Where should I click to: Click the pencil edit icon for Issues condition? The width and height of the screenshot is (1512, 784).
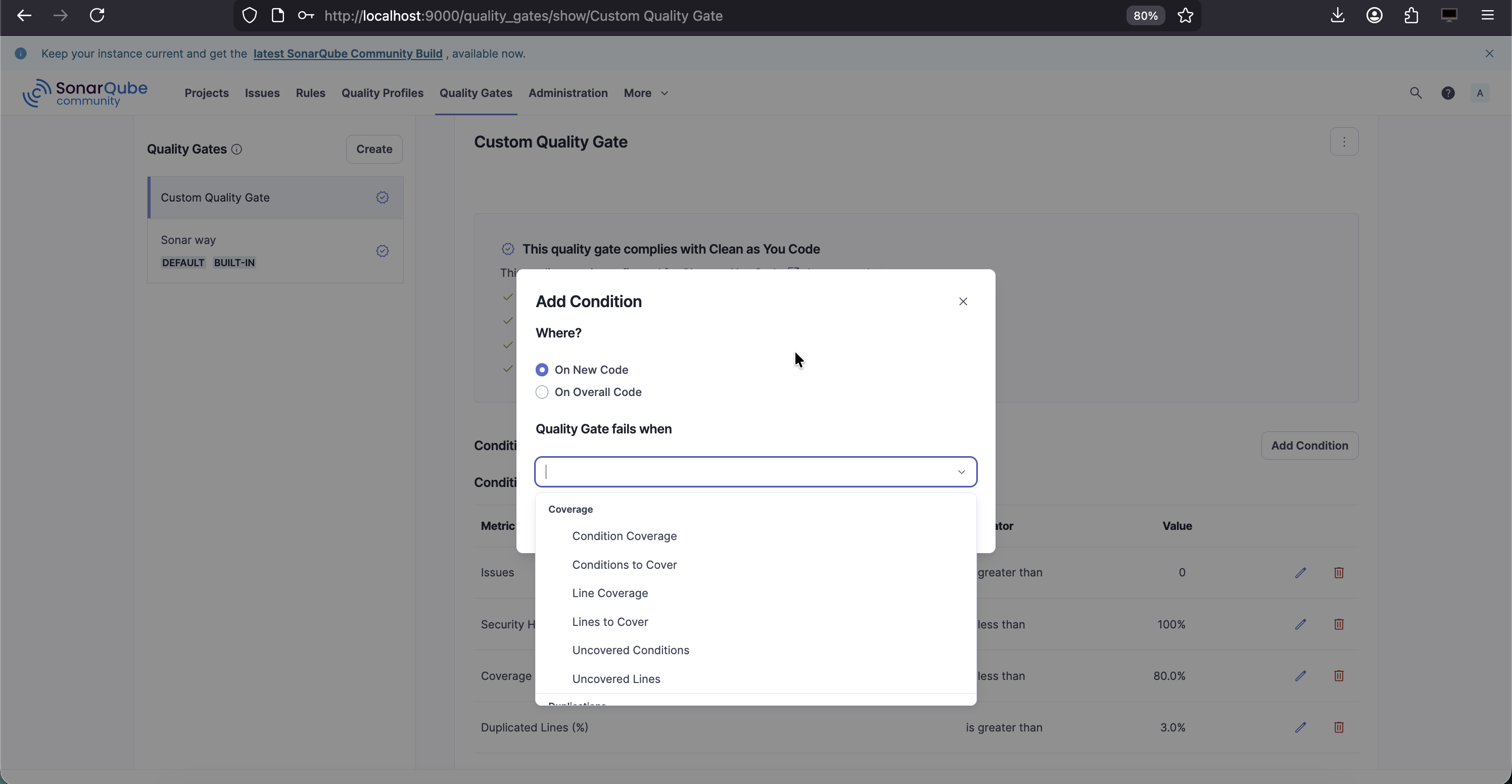click(x=1301, y=572)
